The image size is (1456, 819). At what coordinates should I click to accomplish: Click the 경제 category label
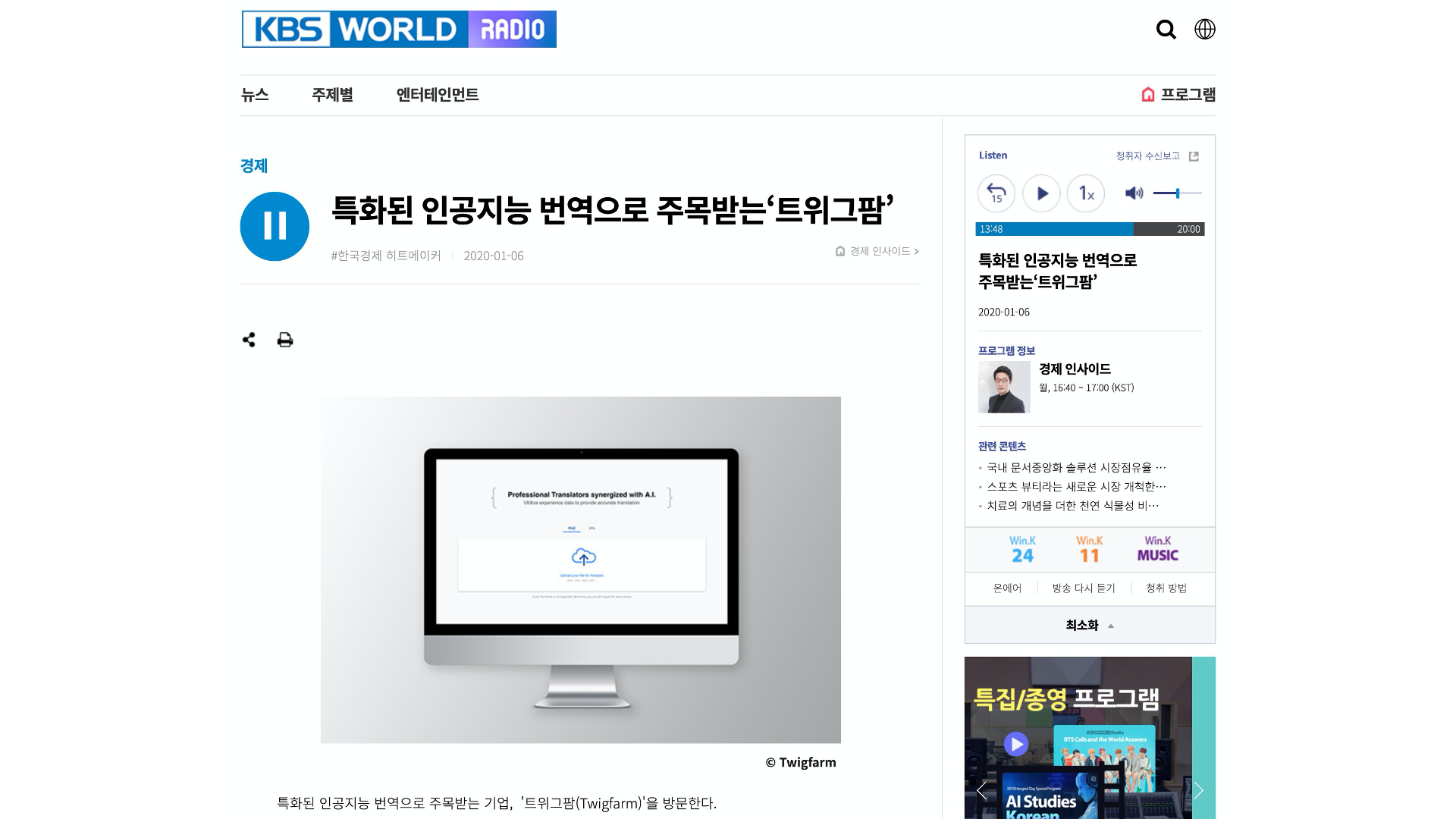coord(254,166)
